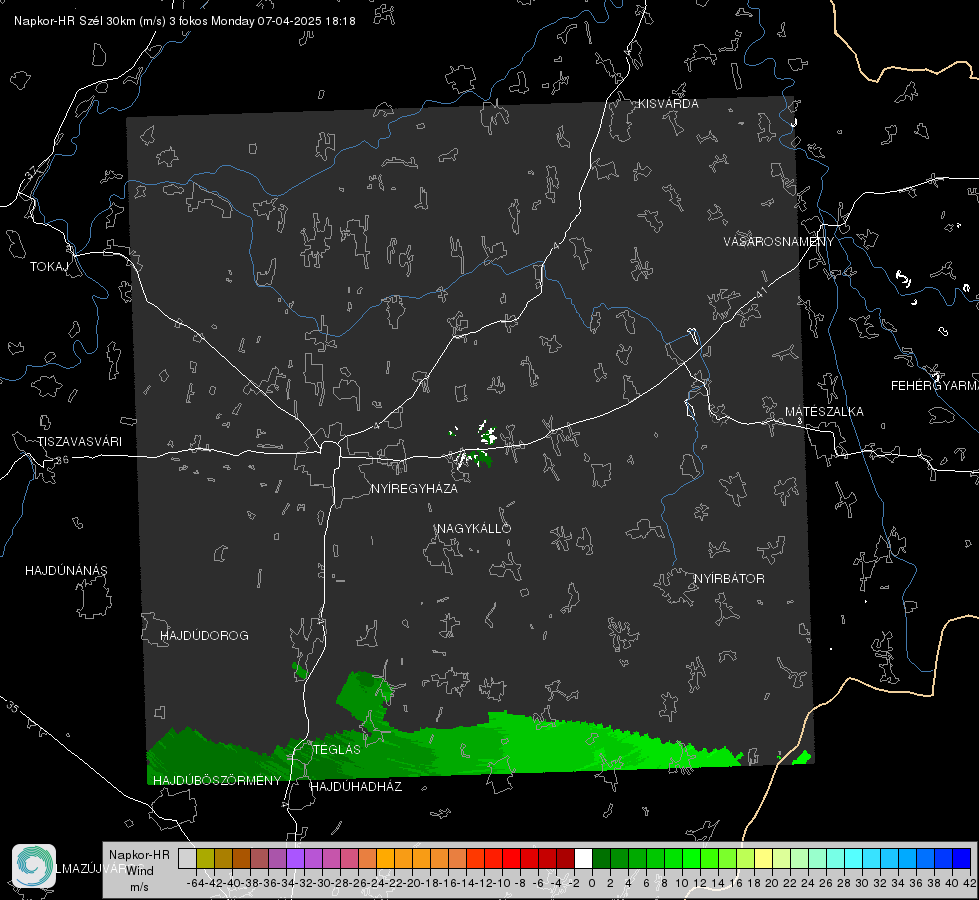
Task: Click the 'HAJDÚBÖSZÖRMÉNY' city label
Action: click(x=217, y=780)
